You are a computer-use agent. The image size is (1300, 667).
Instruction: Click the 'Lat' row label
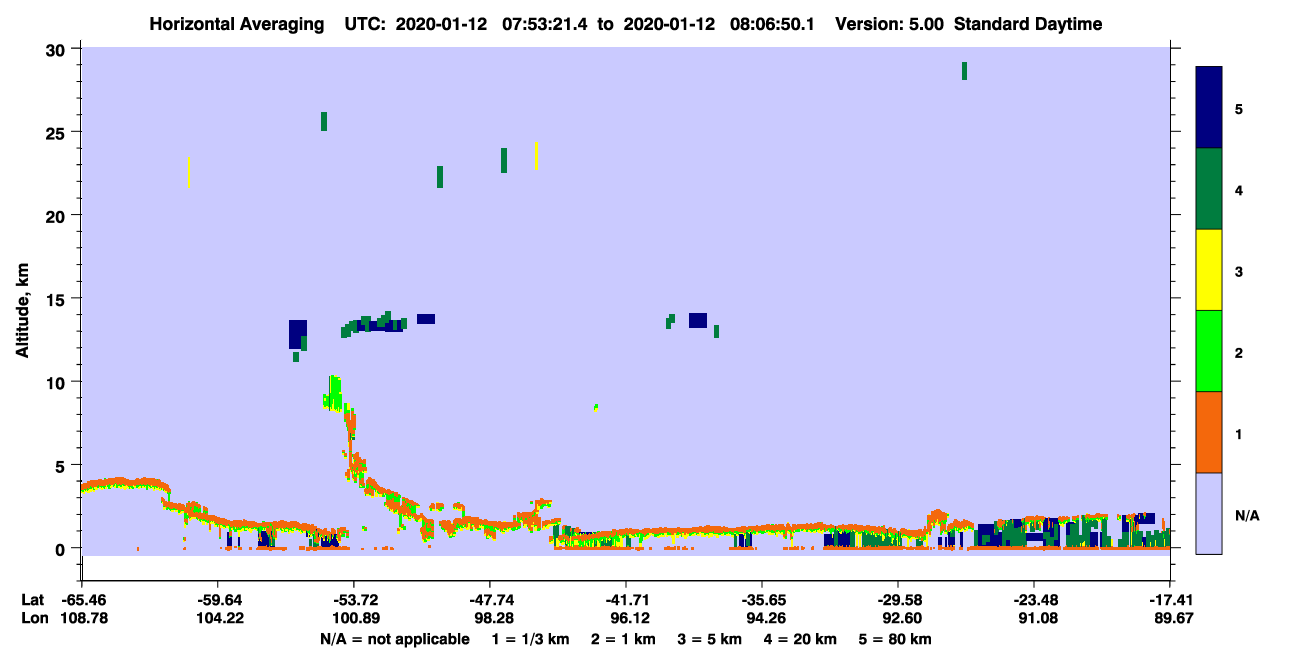pos(31,600)
